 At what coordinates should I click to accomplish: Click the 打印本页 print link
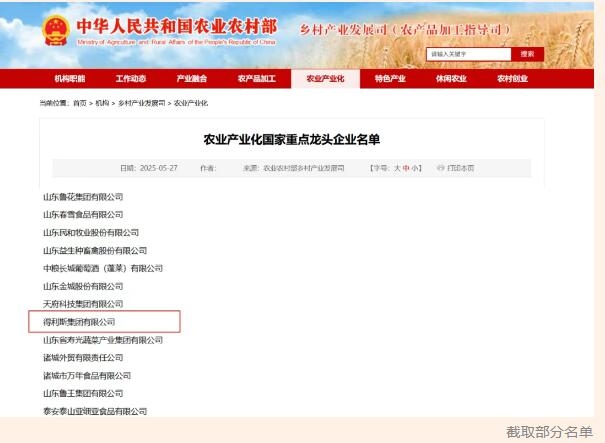(x=460, y=168)
